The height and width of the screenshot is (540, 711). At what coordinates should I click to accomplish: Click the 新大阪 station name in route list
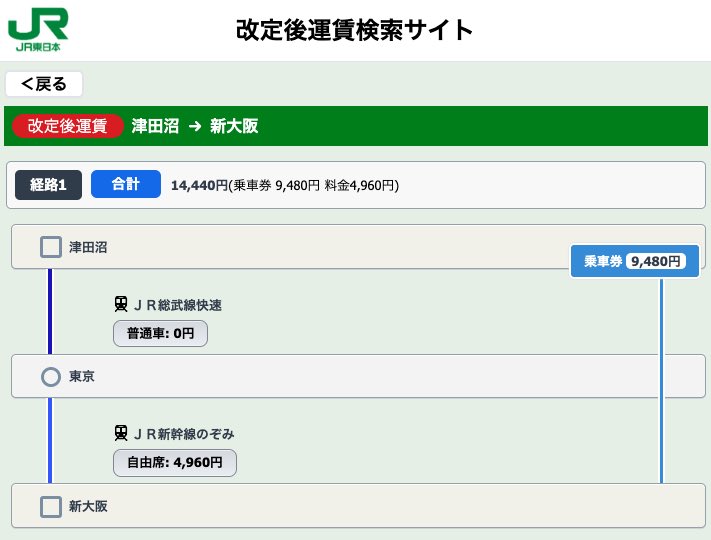tap(88, 506)
